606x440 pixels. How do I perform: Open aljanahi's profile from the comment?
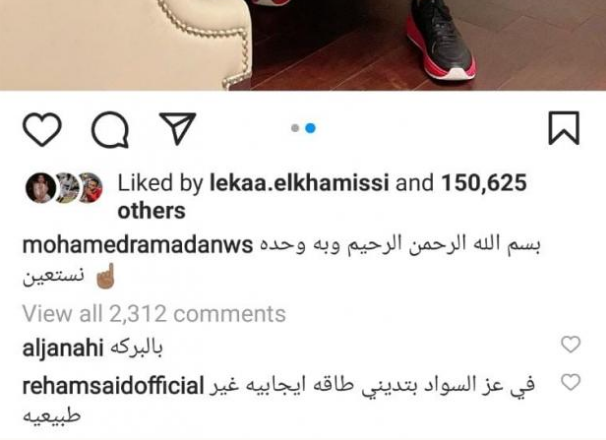pyautogui.click(x=63, y=348)
